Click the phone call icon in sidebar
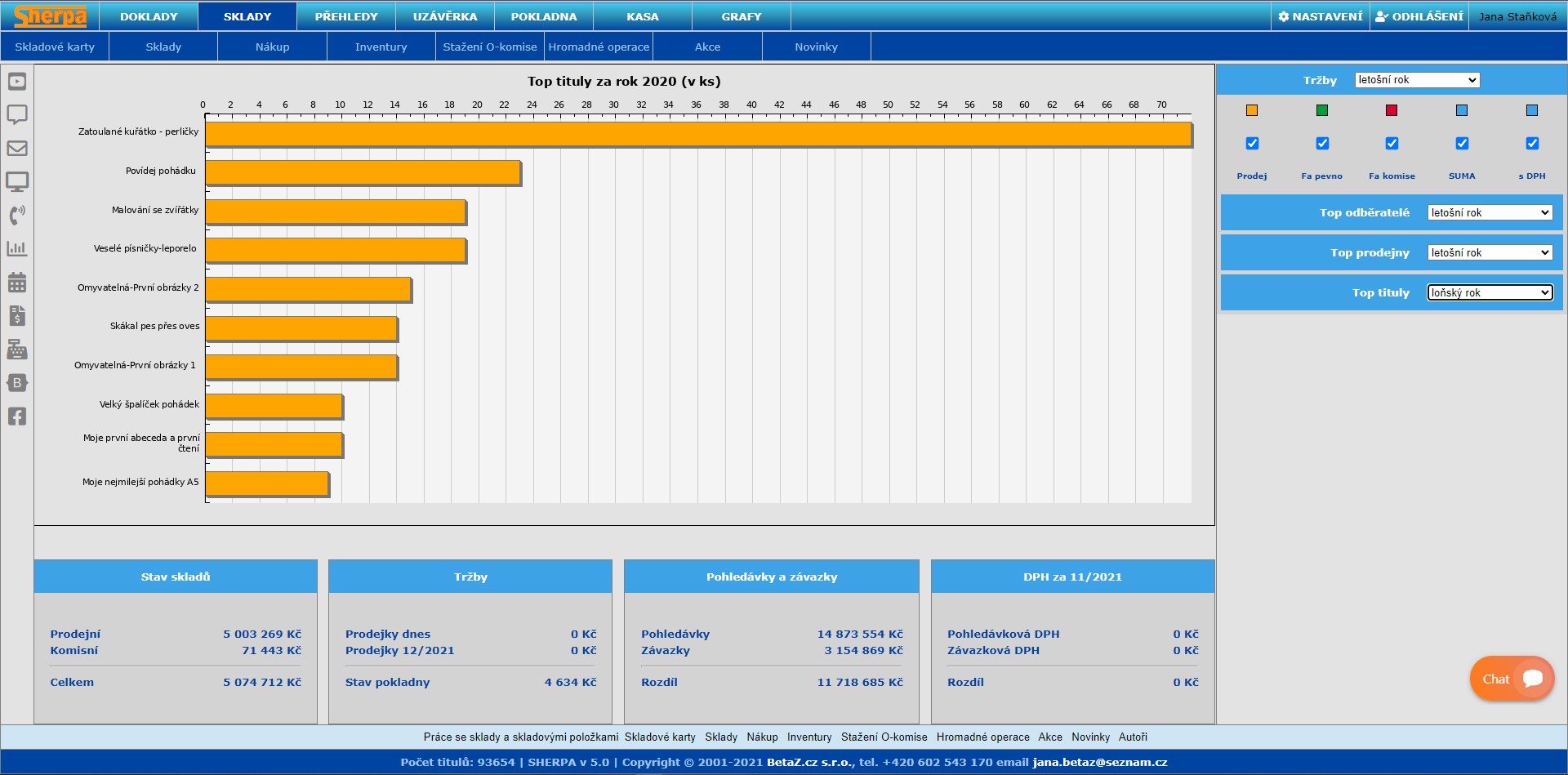Screen dimensions: 1568x775 click(17, 215)
